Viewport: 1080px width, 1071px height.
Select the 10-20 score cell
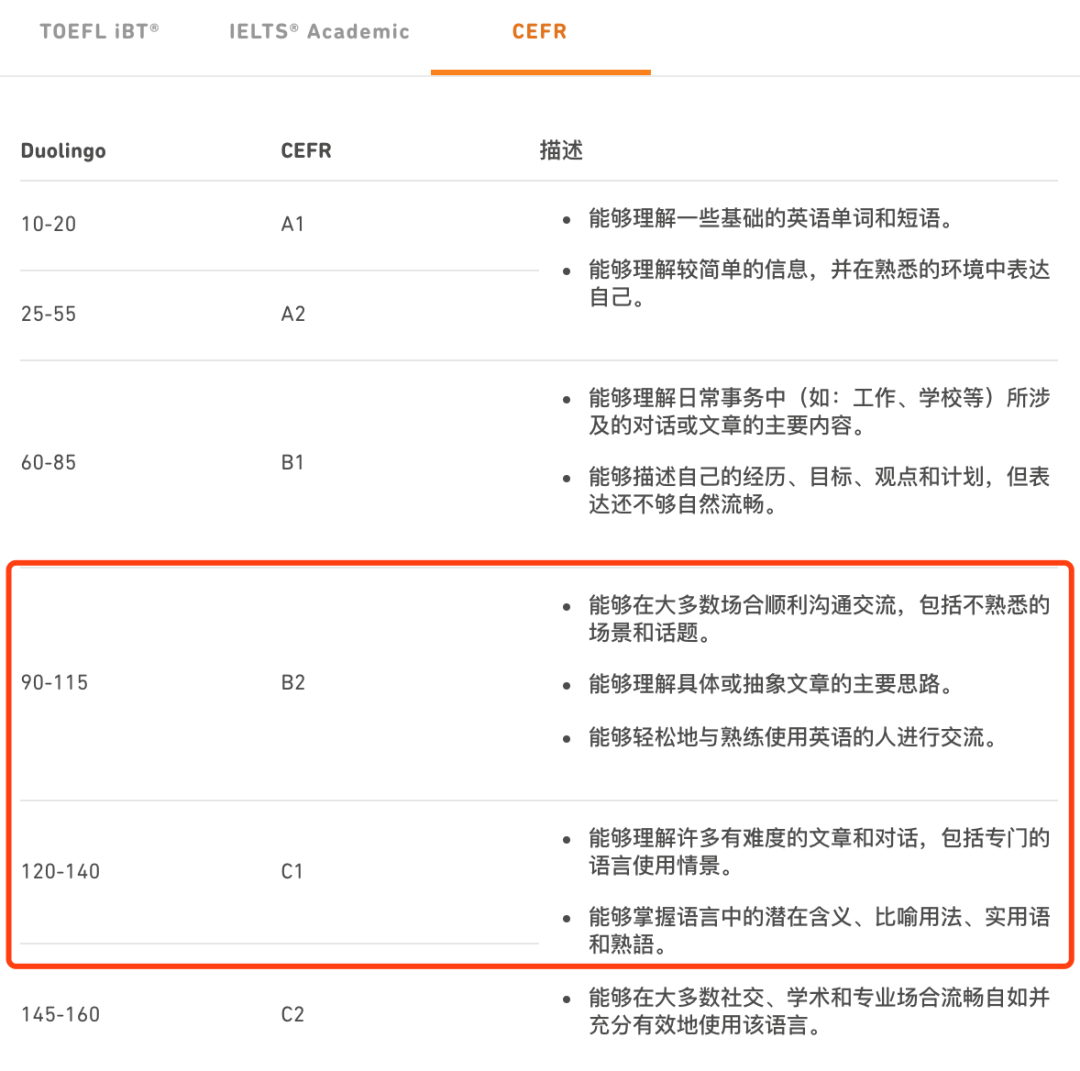(48, 224)
